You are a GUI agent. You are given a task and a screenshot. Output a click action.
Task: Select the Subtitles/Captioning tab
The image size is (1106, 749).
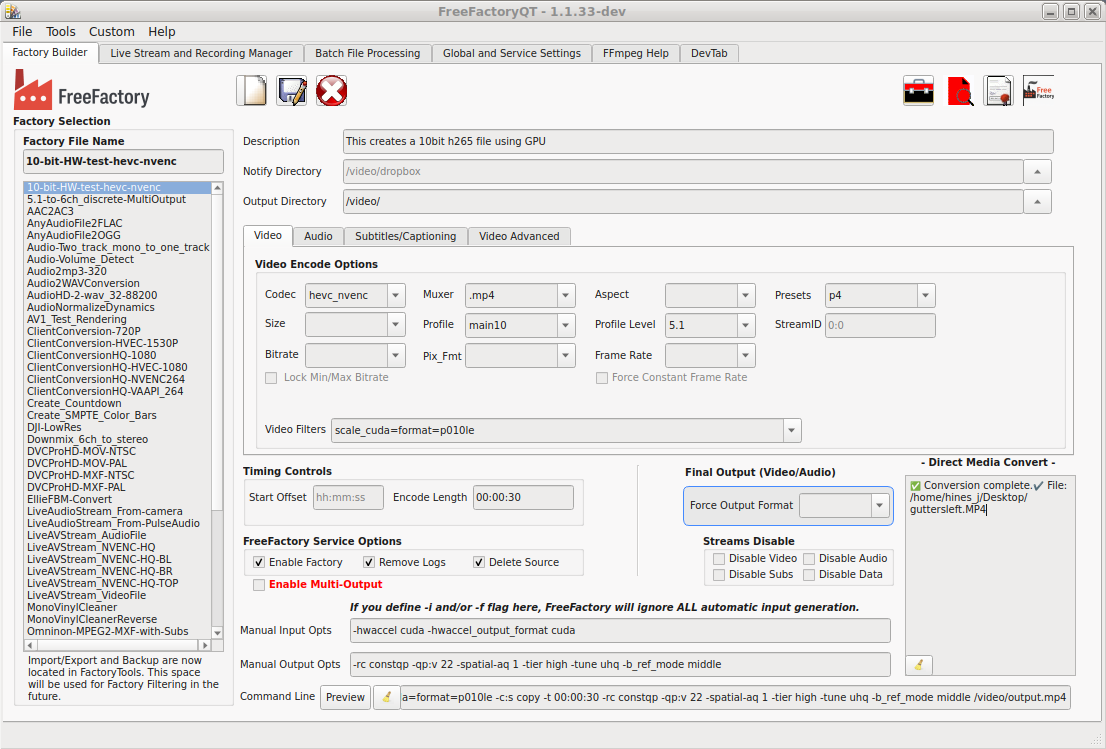tap(406, 236)
